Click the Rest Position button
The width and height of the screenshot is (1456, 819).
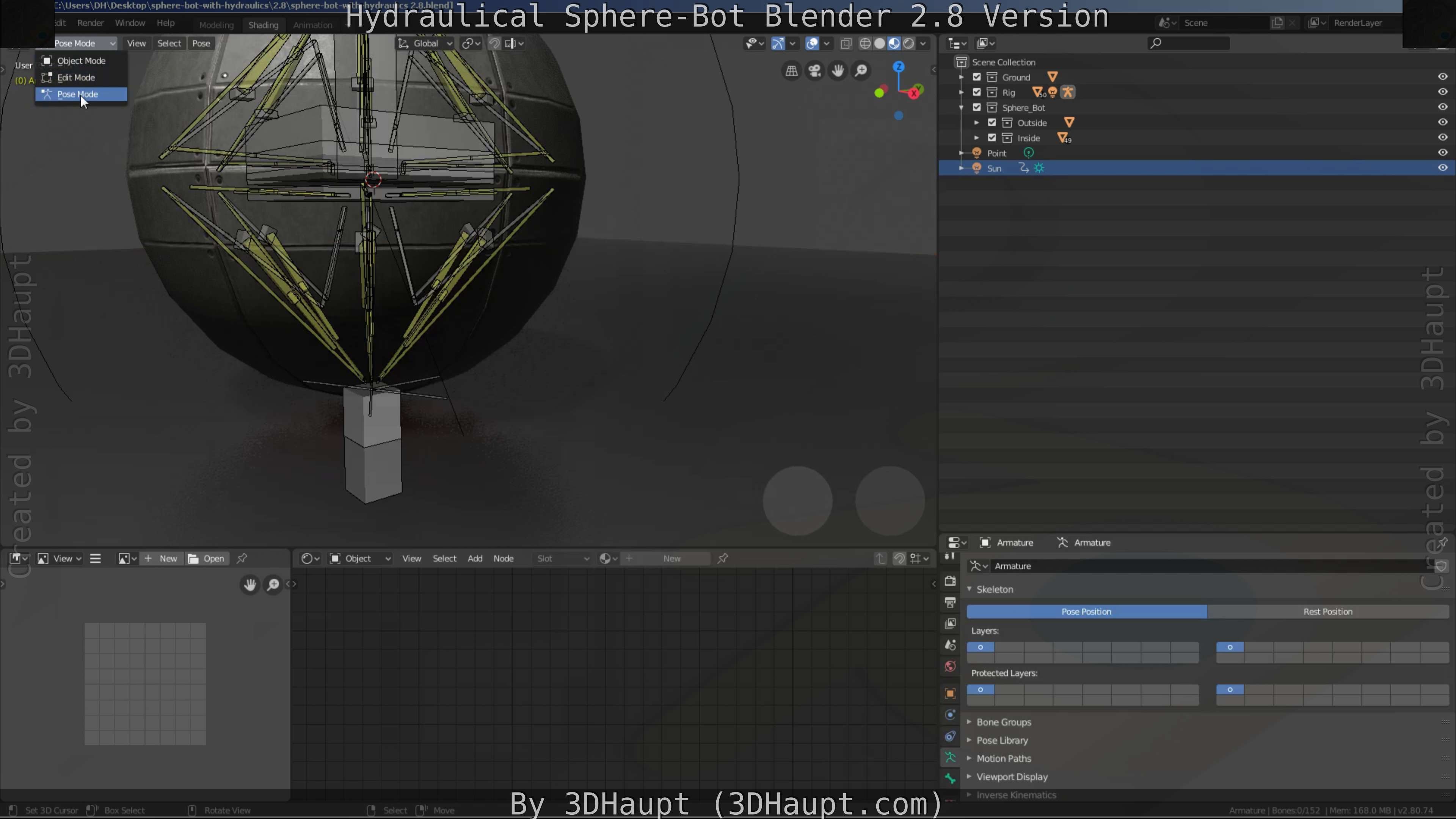coord(1328,611)
